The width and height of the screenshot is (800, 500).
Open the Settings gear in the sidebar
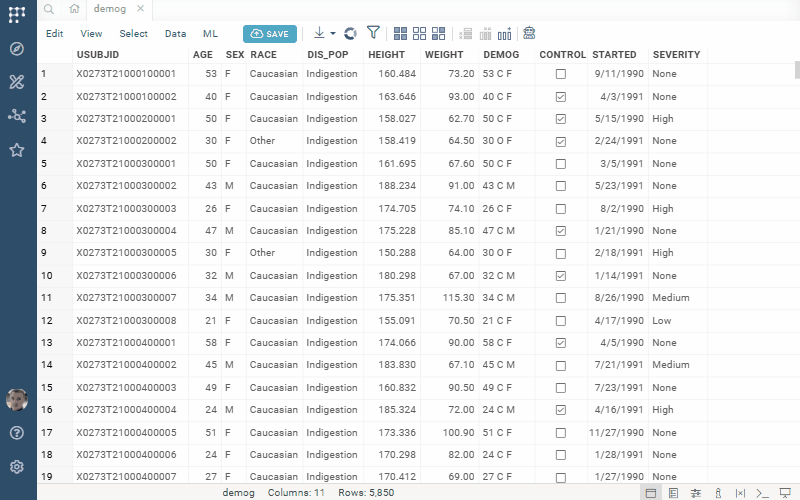coord(17,467)
